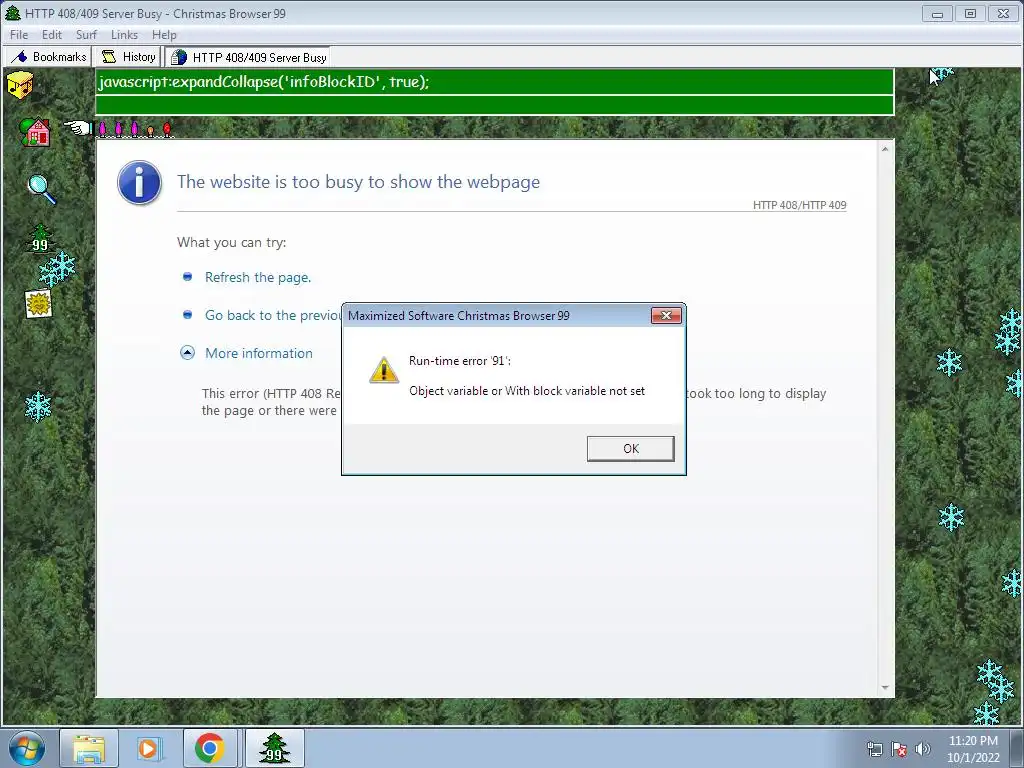
Task: Open the Action Center flag tray icon
Action: point(899,749)
